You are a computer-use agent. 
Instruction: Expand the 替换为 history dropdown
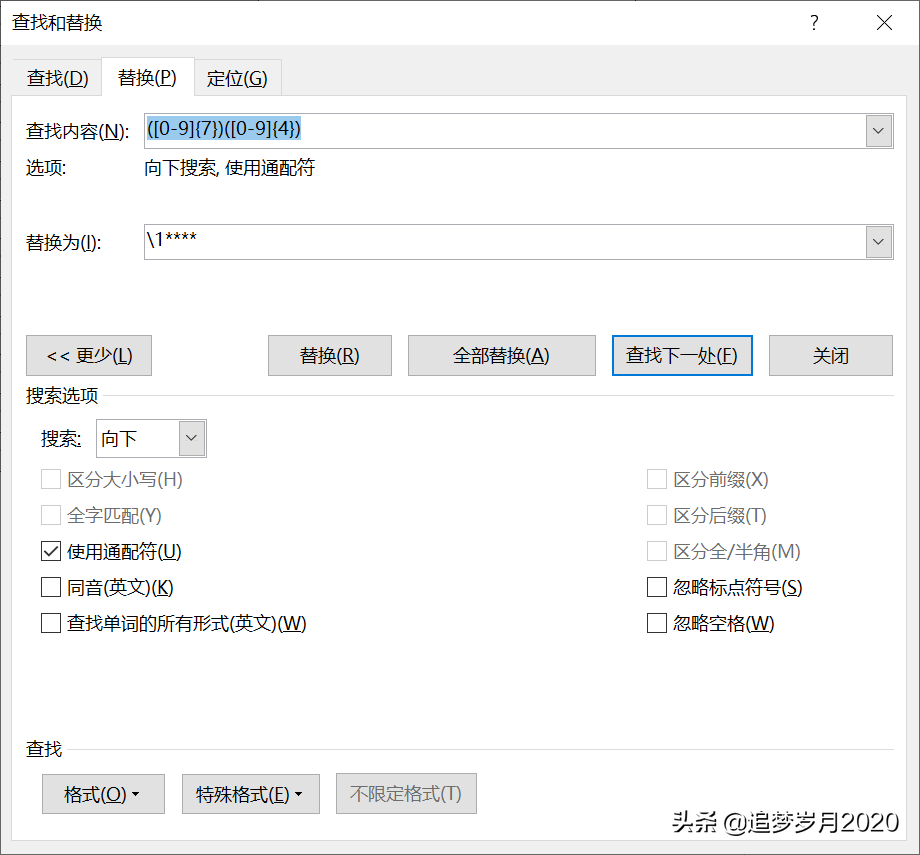pos(878,242)
